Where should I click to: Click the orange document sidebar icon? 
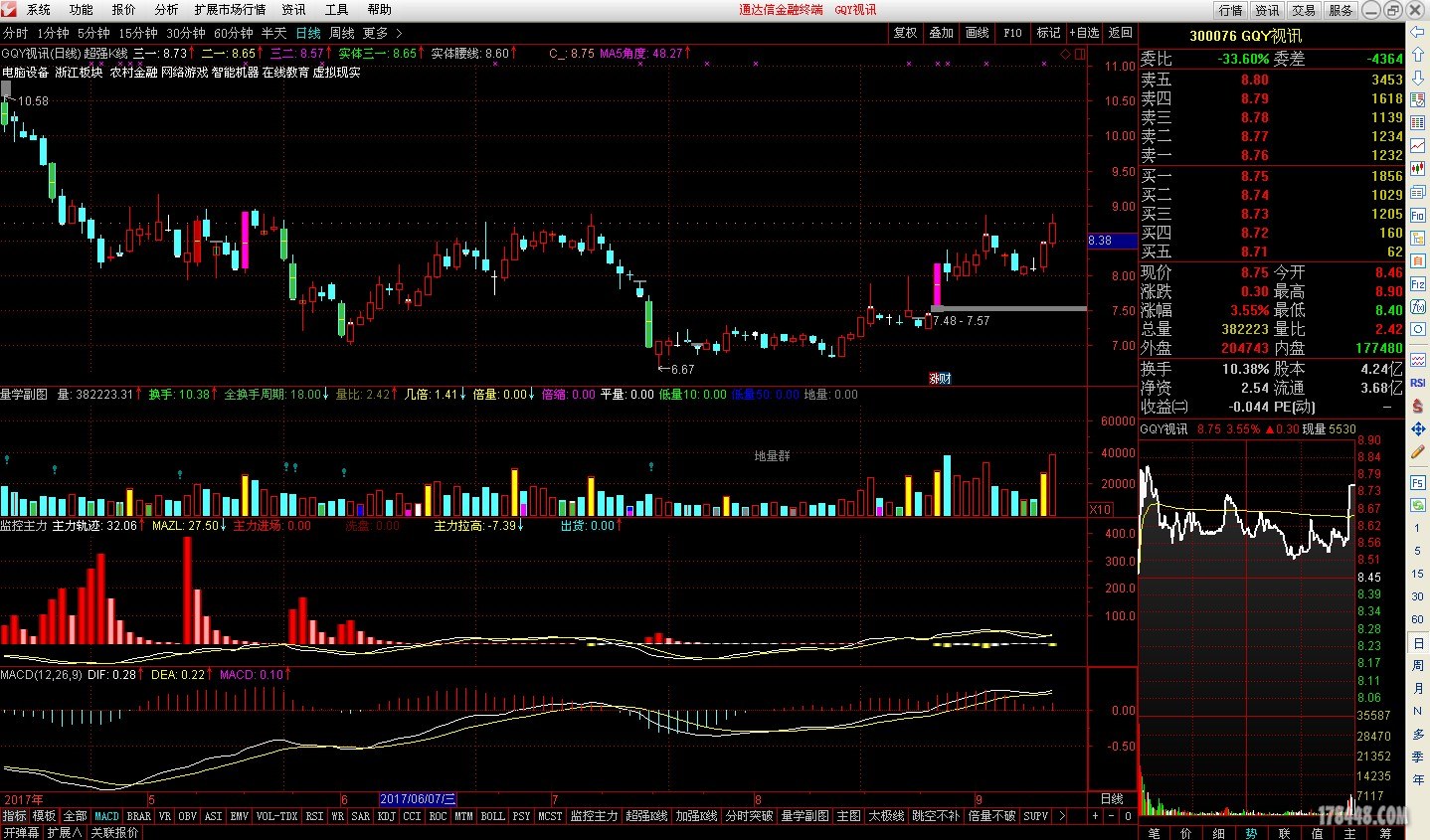[1418, 261]
